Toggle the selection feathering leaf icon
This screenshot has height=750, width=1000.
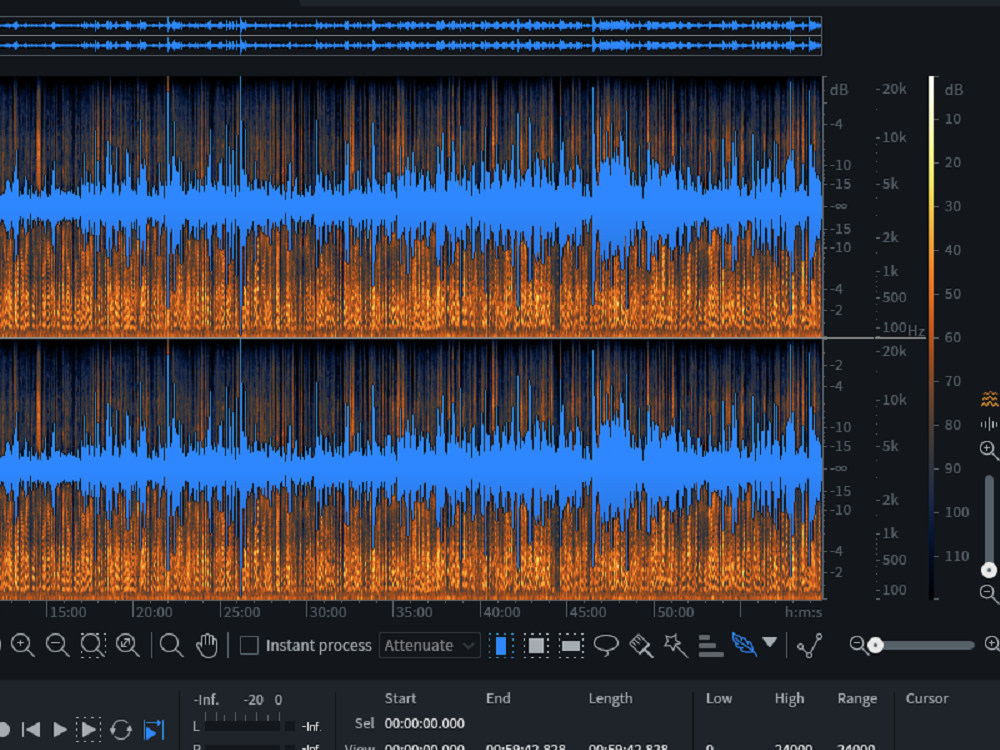pyautogui.click(x=744, y=644)
